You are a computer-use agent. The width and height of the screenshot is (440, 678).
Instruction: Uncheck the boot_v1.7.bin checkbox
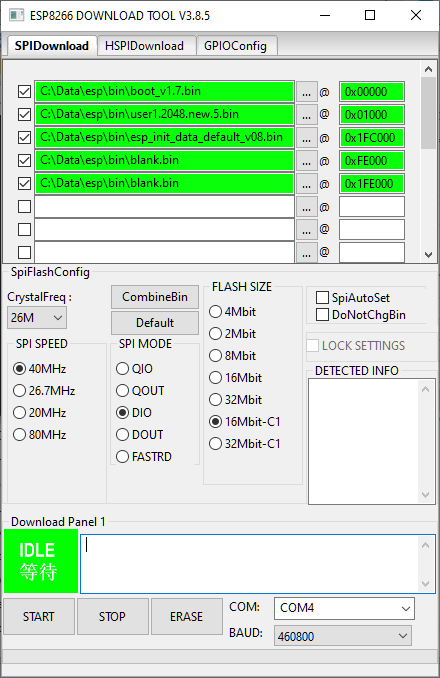click(24, 92)
